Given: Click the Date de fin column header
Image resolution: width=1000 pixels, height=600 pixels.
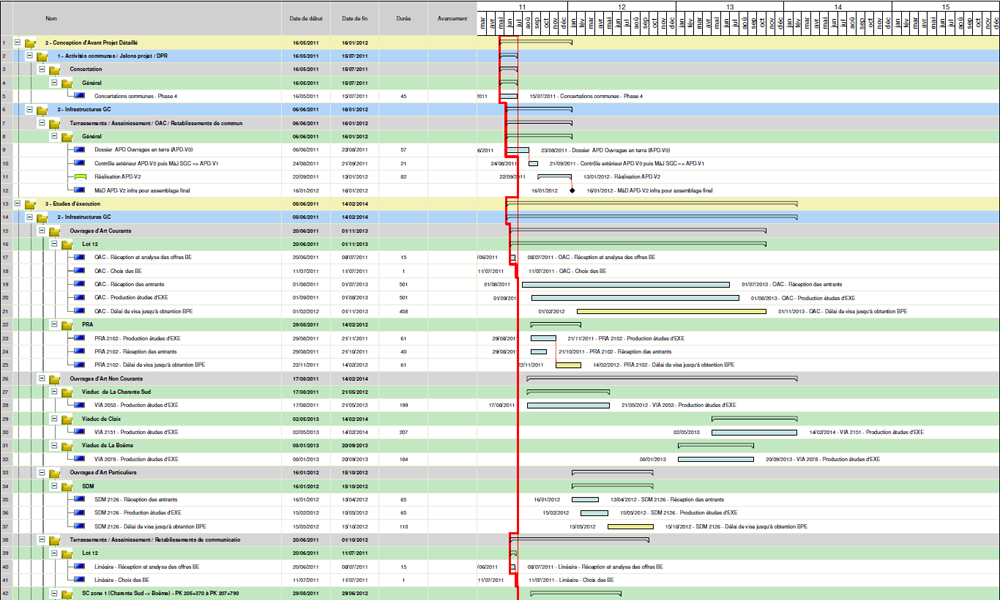Looking at the screenshot, I should [x=355, y=18].
